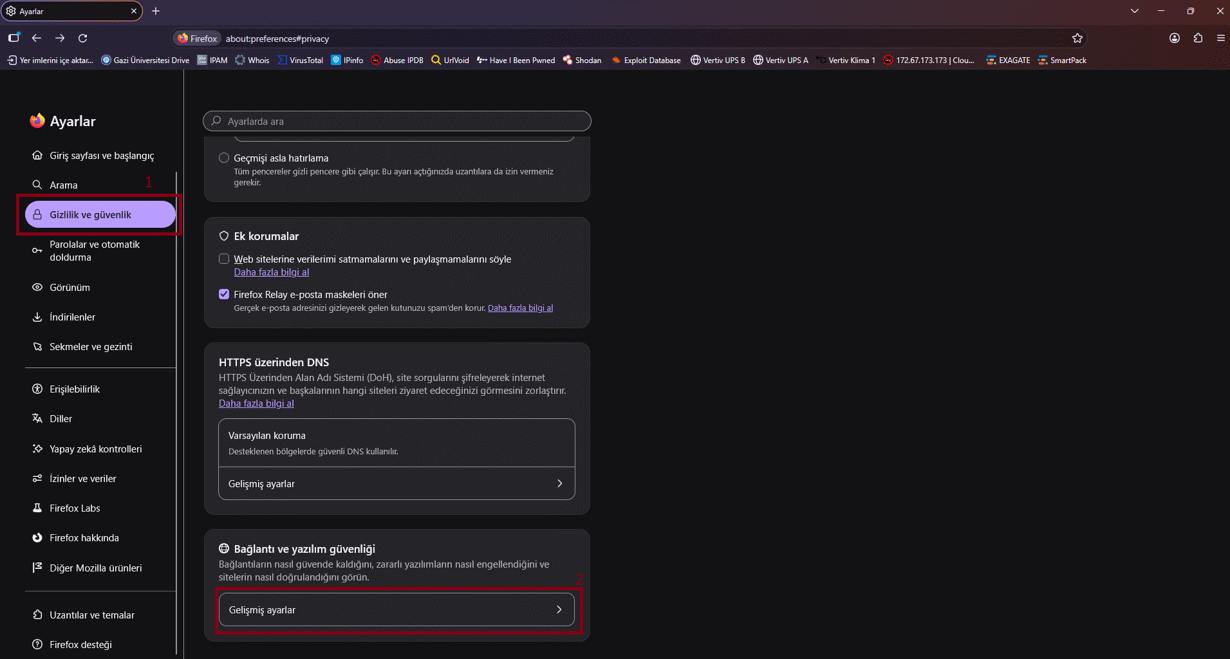The image size is (1230, 659).
Task: Expand 'Gelişmiş ayarlar' under HTTPS üzerinden DNS
Action: click(x=397, y=484)
